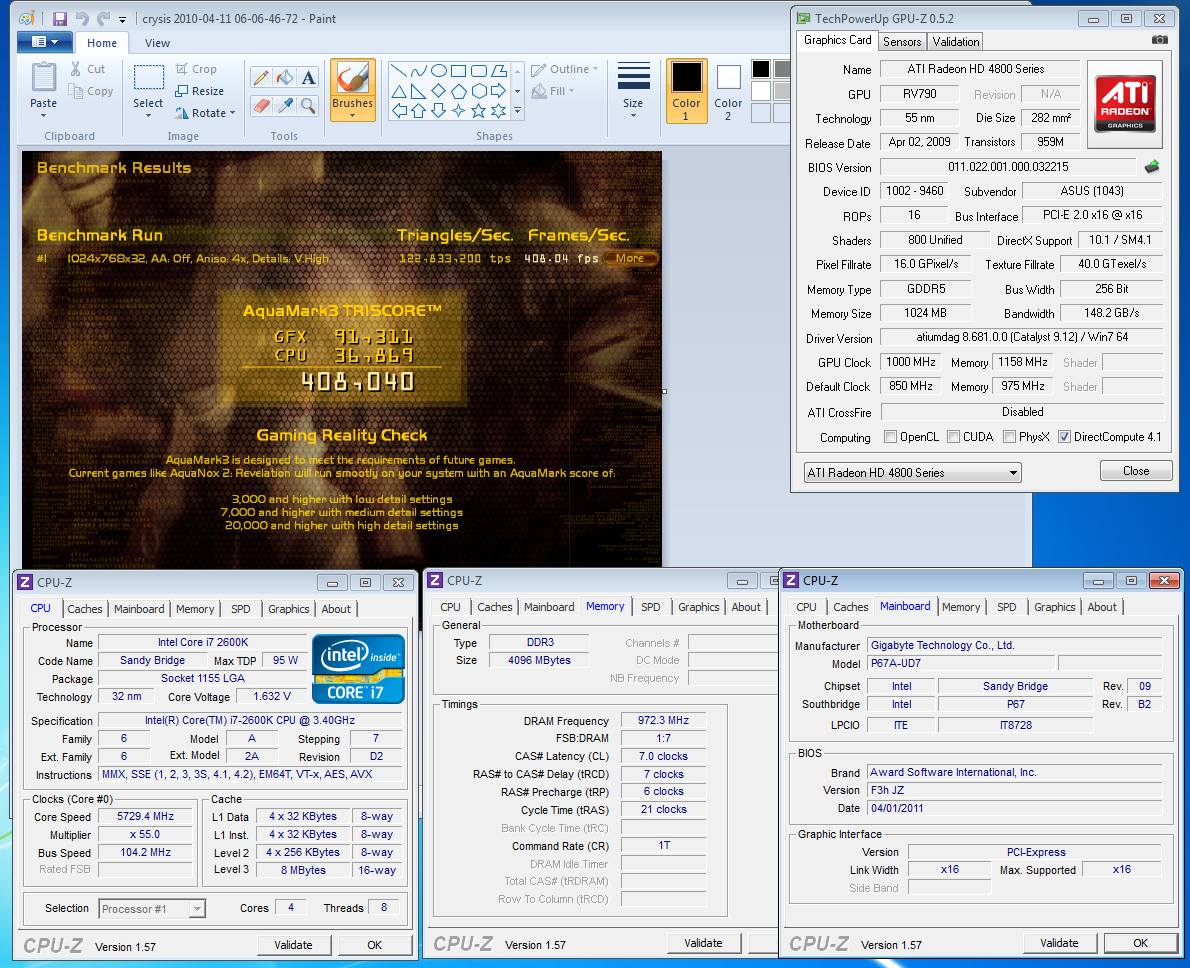The height and width of the screenshot is (968, 1190).
Task: Click the Select rectangle selection icon
Action: (149, 77)
